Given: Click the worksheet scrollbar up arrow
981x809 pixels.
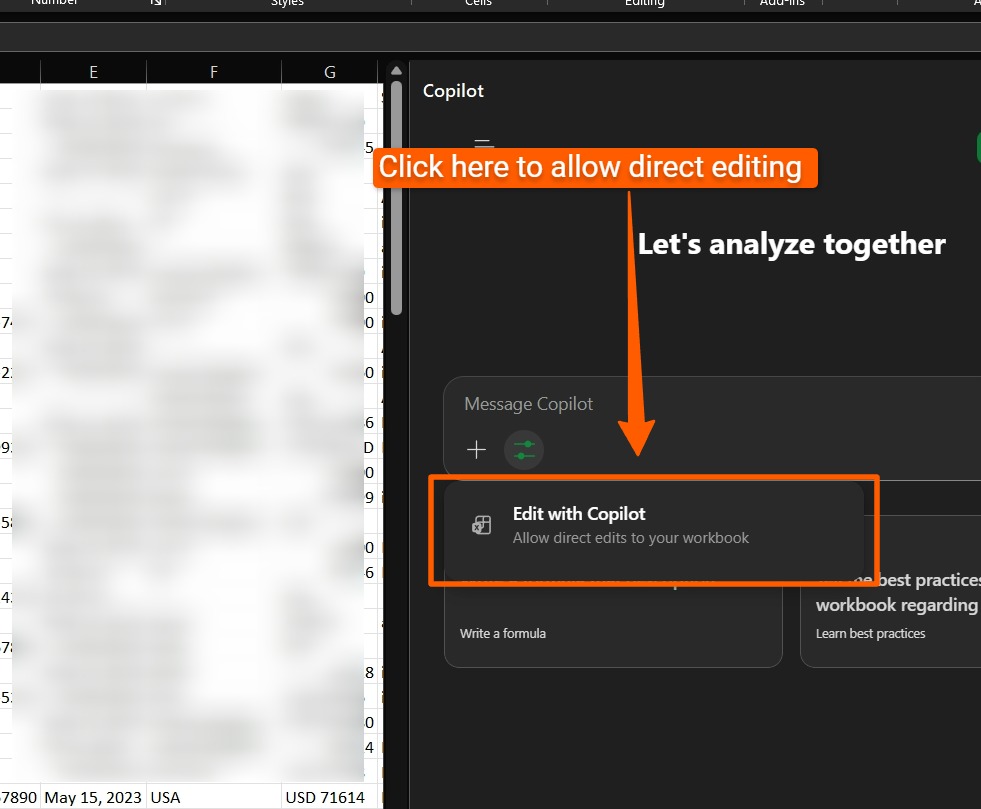Looking at the screenshot, I should [396, 70].
